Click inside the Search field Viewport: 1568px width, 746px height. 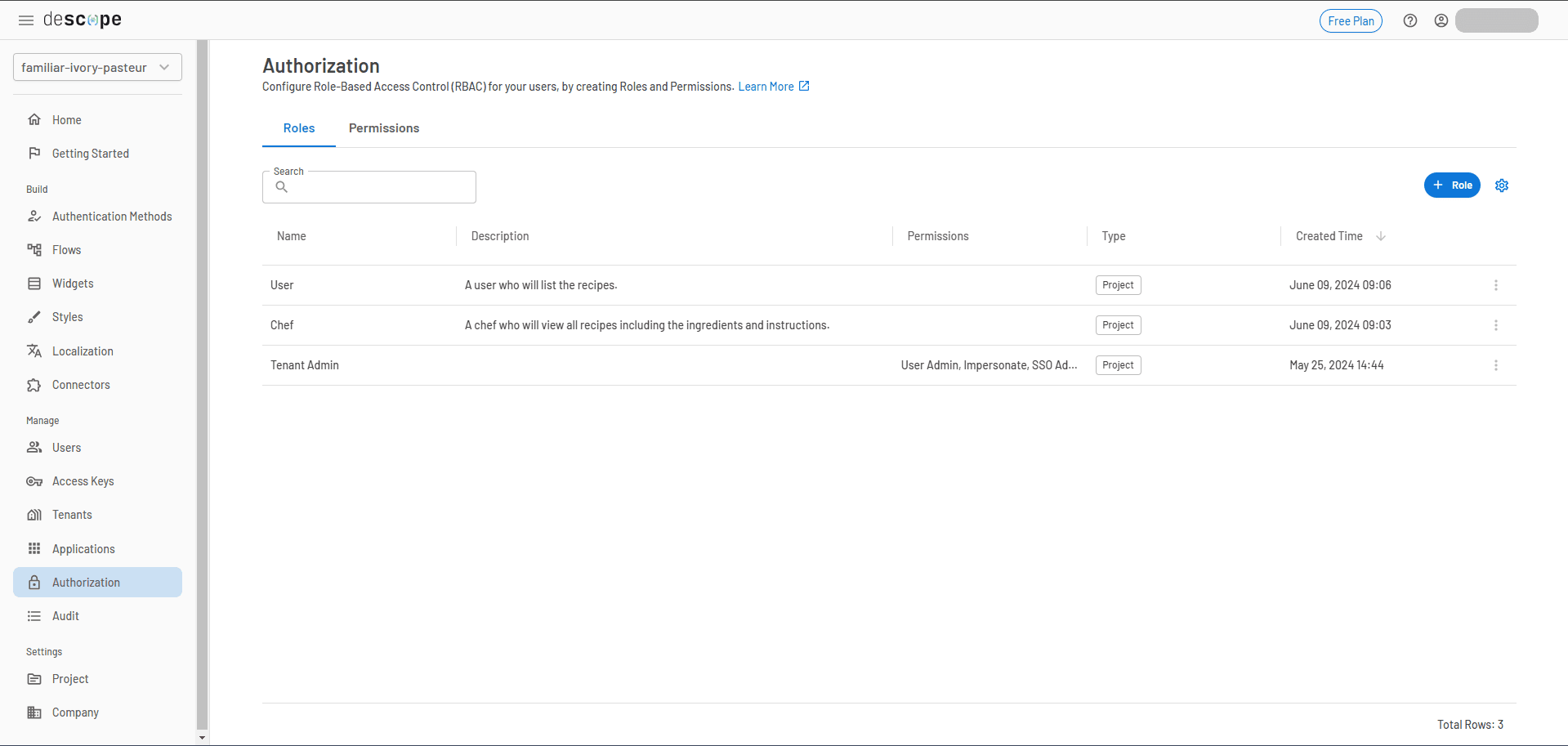click(369, 187)
